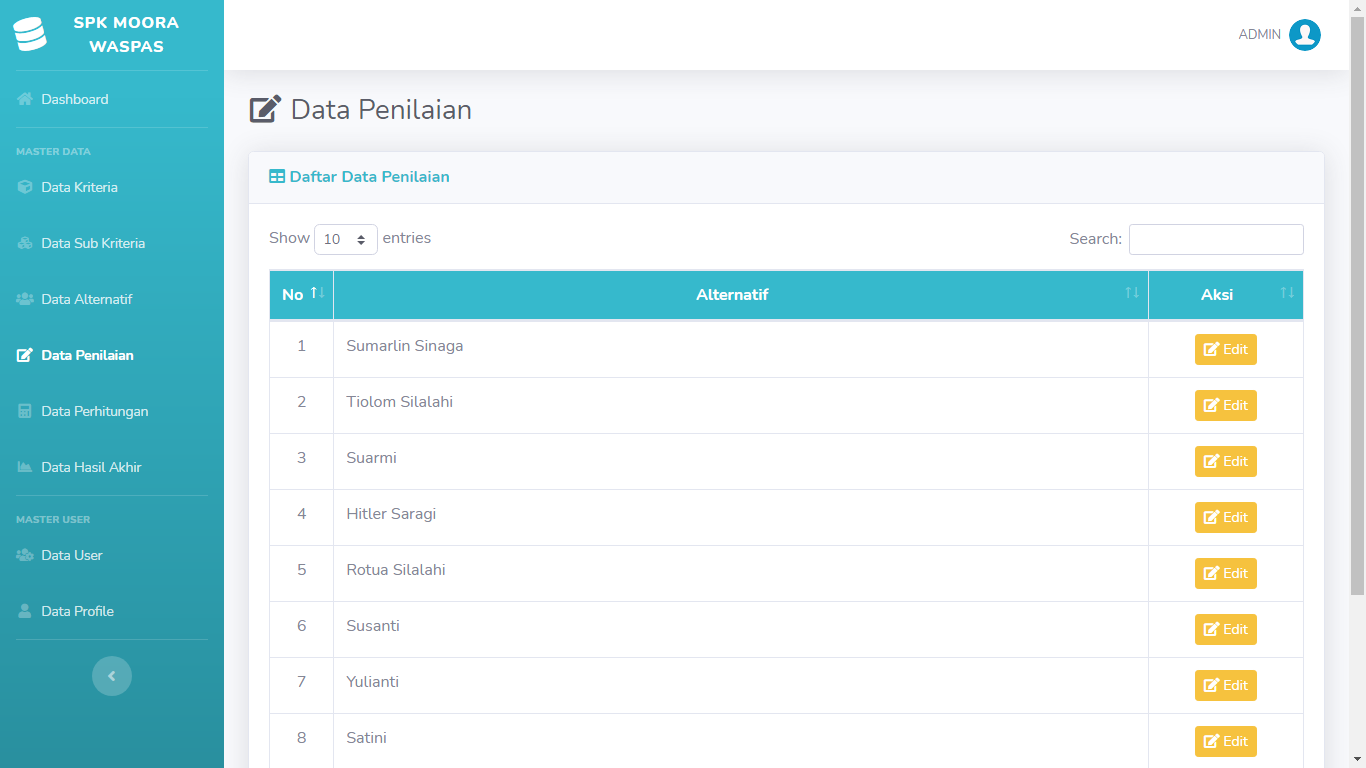Click the Data Perhitungan calculator icon
Viewport: 1366px width, 768px height.
point(25,411)
